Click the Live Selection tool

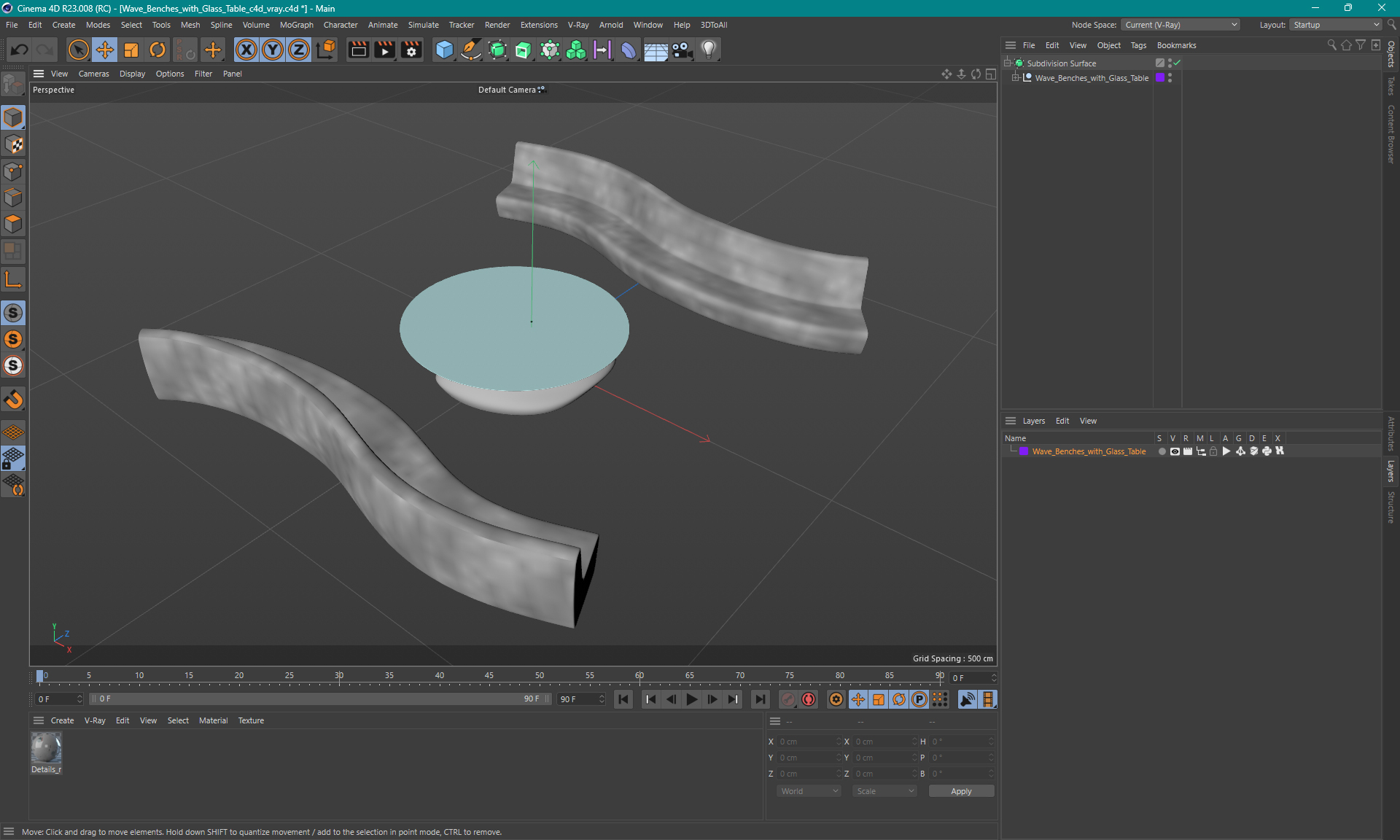[x=77, y=49]
